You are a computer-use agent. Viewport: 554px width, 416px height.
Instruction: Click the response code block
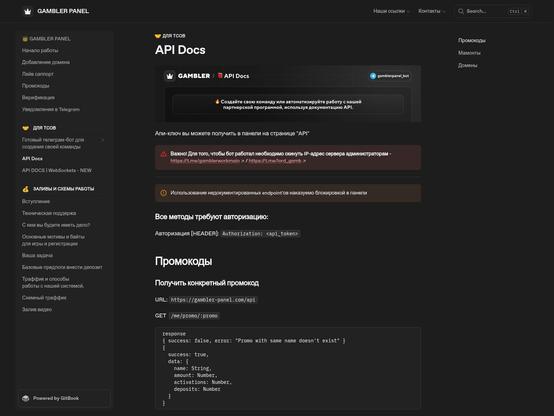(x=288, y=368)
